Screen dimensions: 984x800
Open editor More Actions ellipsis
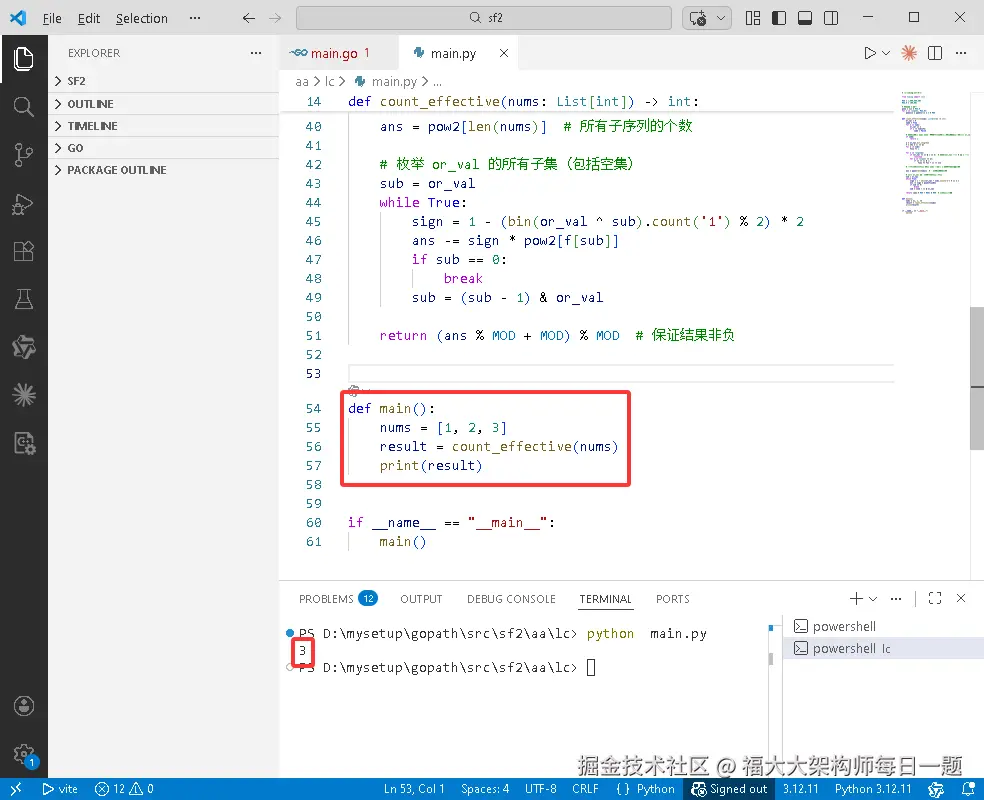click(961, 53)
